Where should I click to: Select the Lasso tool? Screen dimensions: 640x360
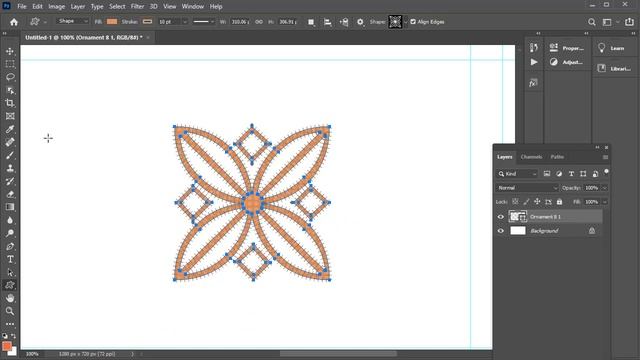point(10,77)
